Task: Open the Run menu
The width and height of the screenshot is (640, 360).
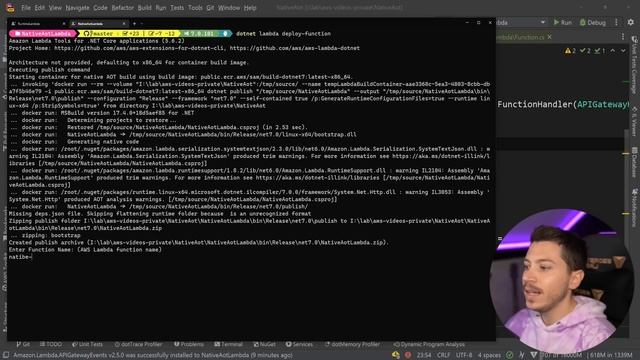Action: coord(161,8)
